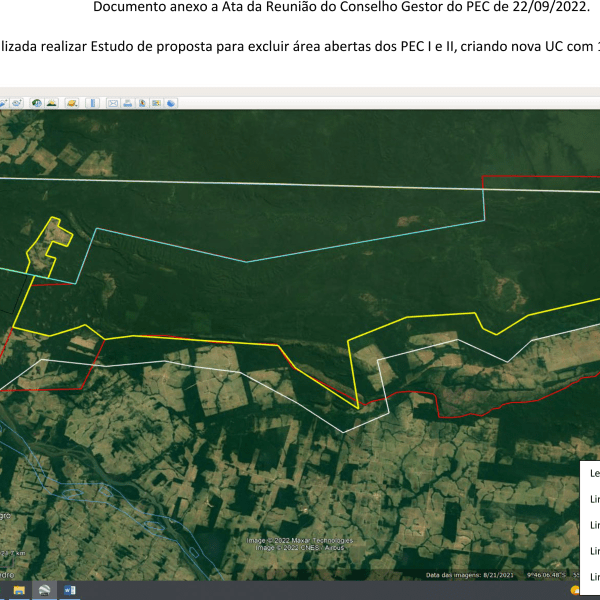600x600 pixels.
Task: Open Microsoft Word from the taskbar
Action: point(70,591)
